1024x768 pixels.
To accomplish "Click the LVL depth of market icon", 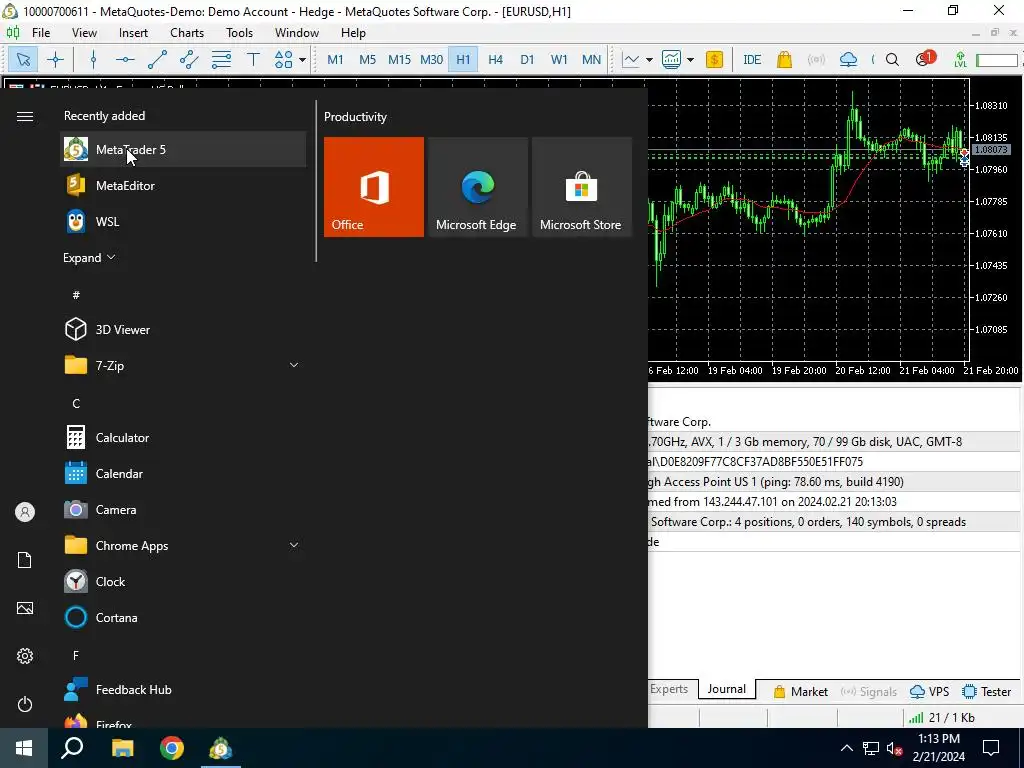I will [x=960, y=59].
